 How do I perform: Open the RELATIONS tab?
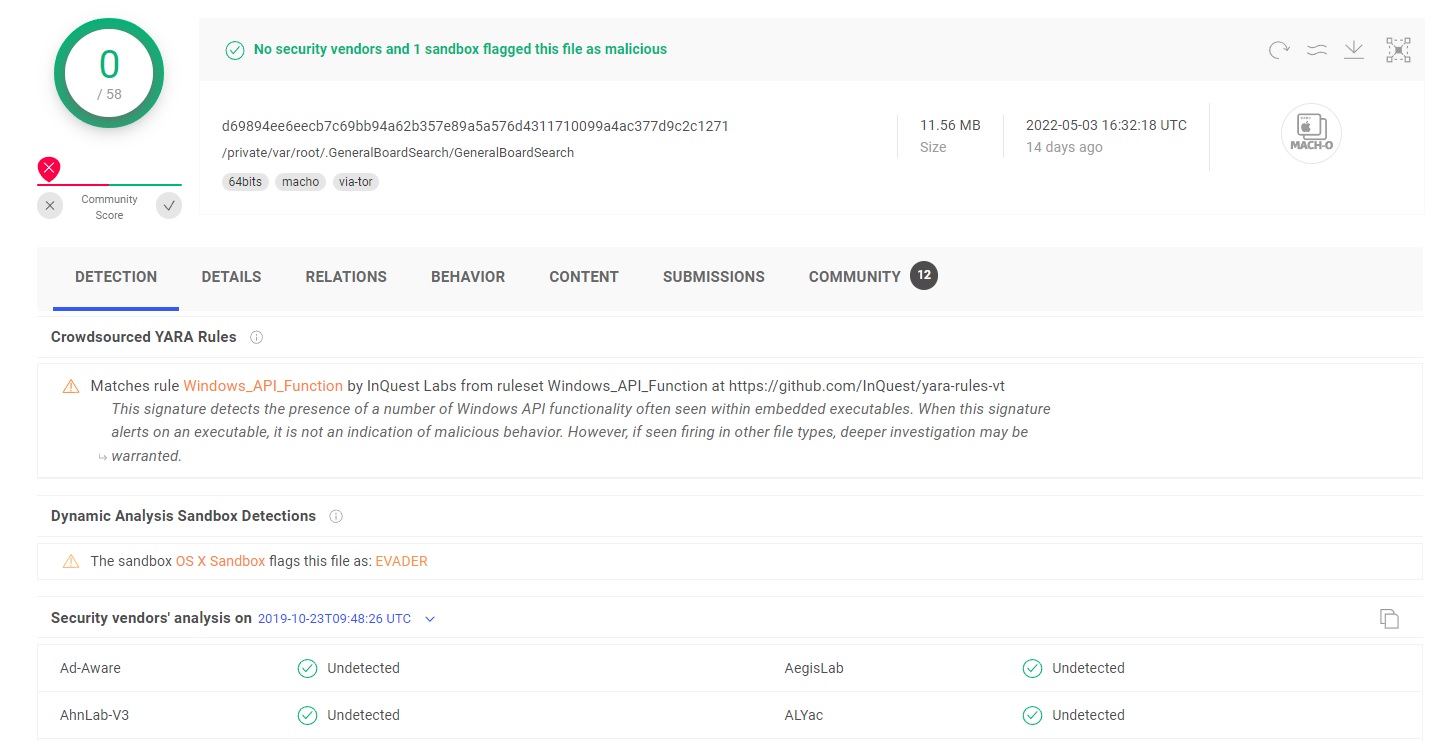[346, 277]
